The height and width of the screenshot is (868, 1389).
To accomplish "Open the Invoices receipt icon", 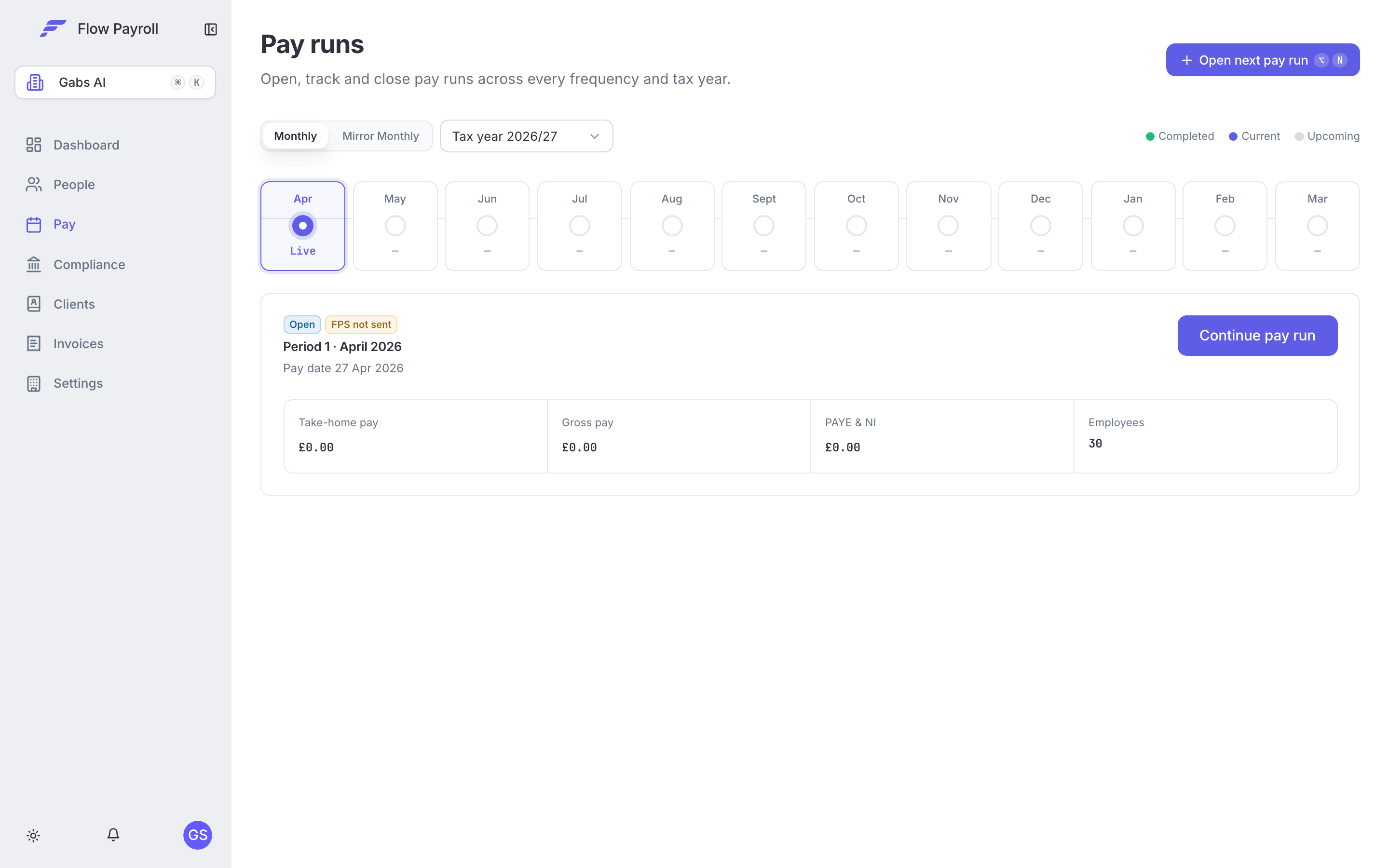I will (34, 343).
